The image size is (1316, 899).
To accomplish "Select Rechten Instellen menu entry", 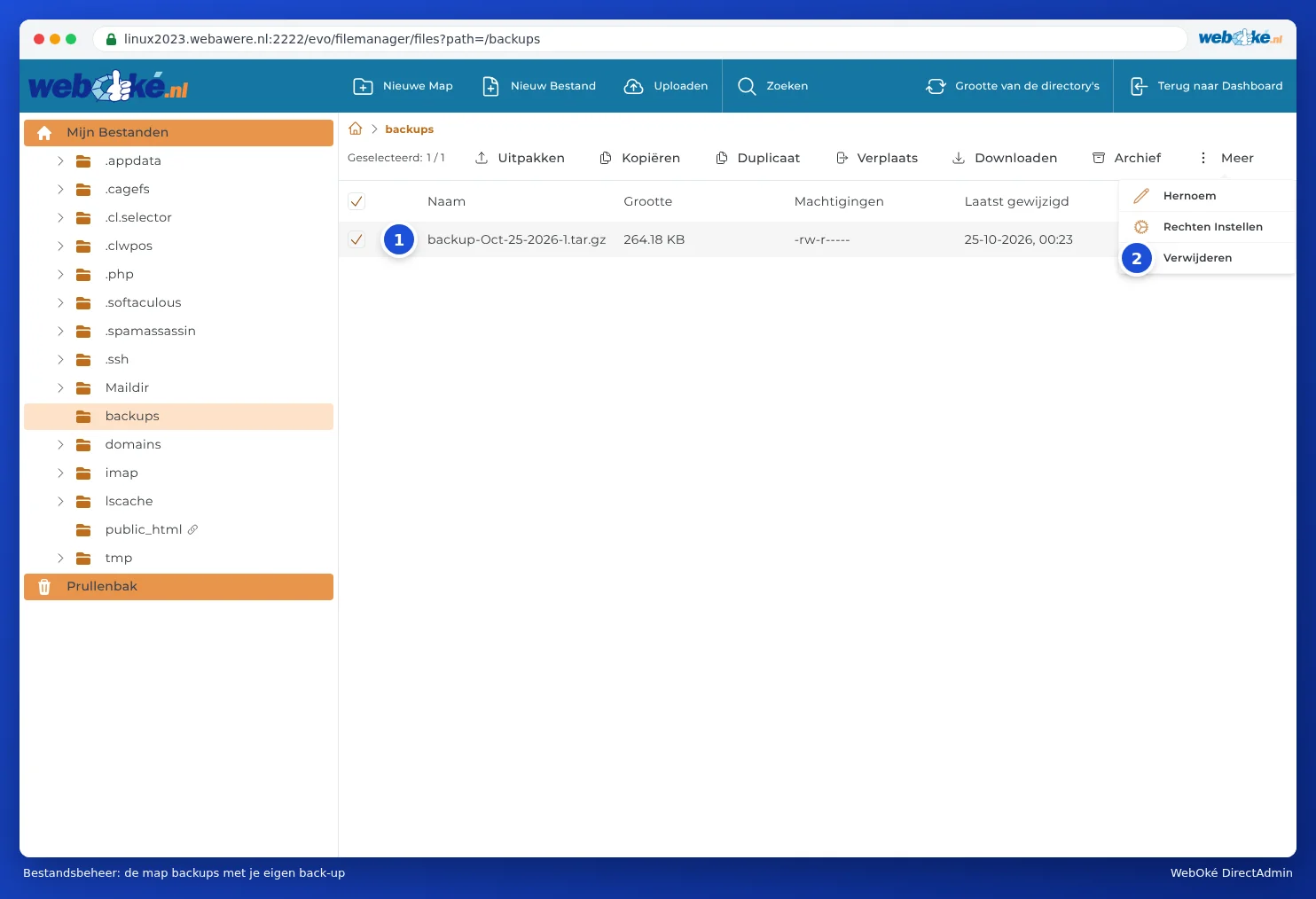I will pos(1207,227).
